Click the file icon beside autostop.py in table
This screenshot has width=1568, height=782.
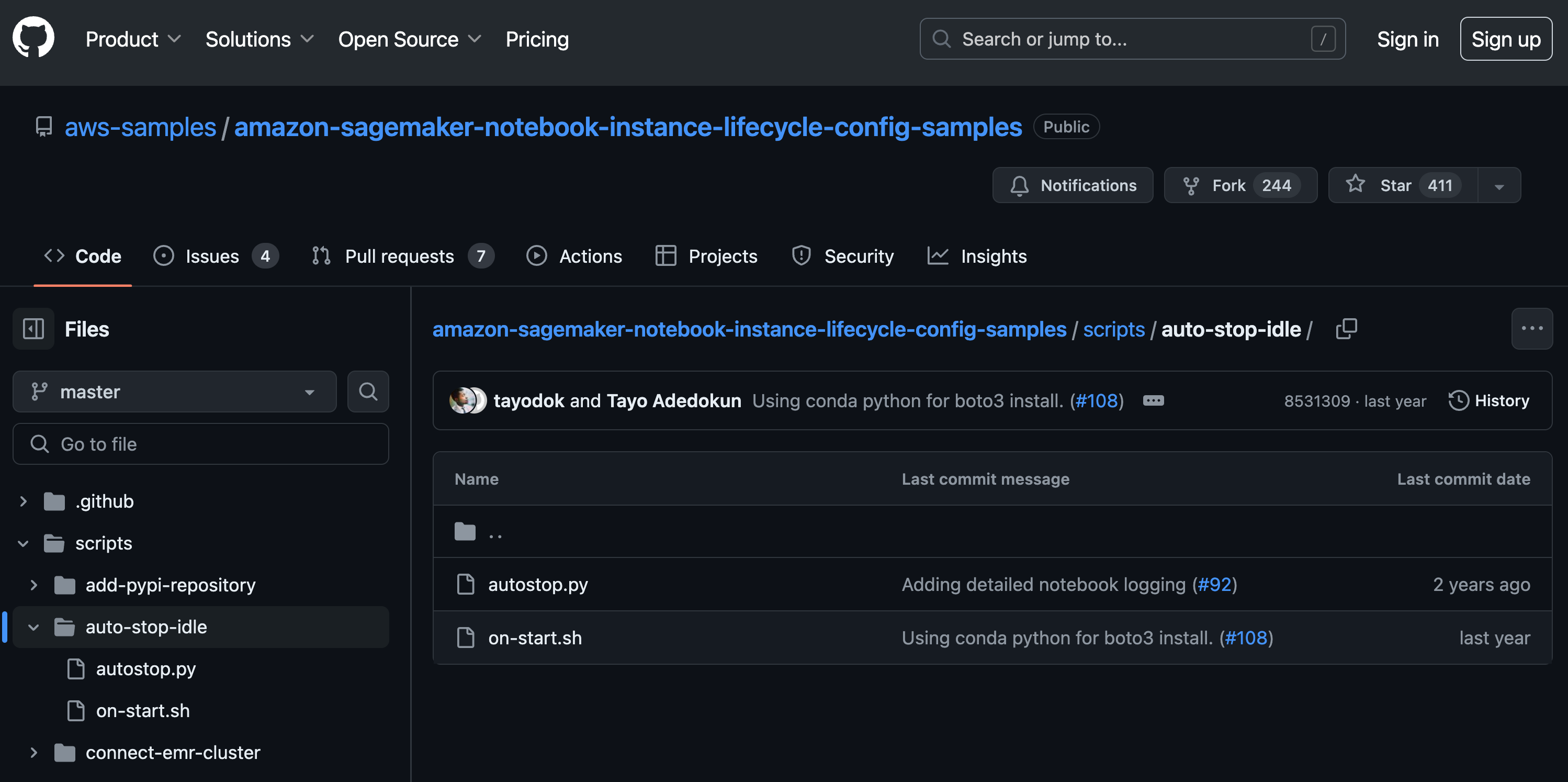(x=466, y=585)
